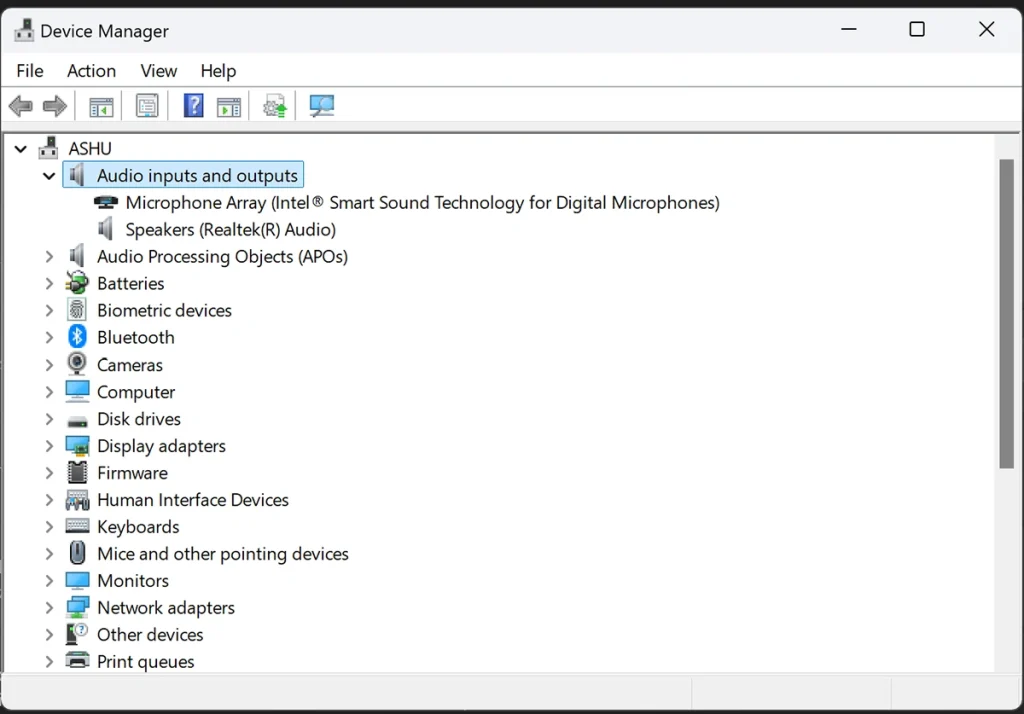Click the Disk drives icon
This screenshot has width=1024, height=714.
pos(77,421)
